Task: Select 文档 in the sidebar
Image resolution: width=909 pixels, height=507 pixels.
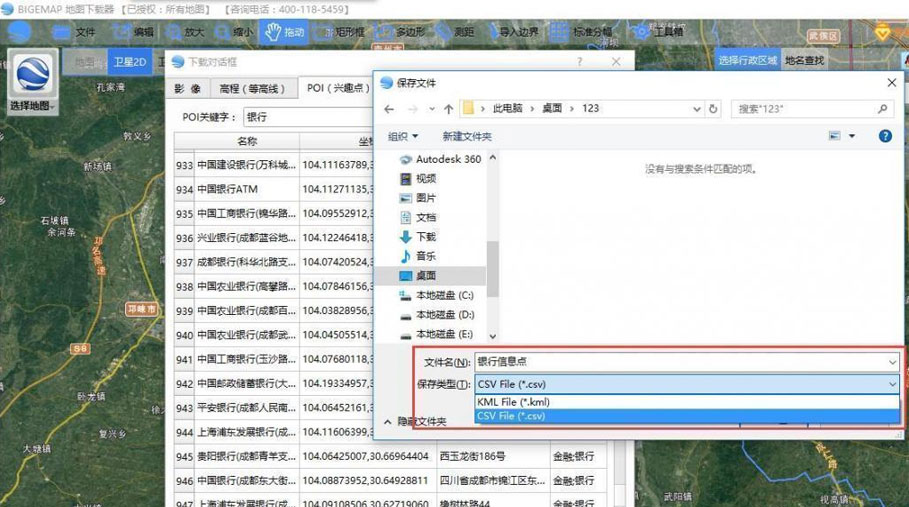Action: pyautogui.click(x=419, y=217)
